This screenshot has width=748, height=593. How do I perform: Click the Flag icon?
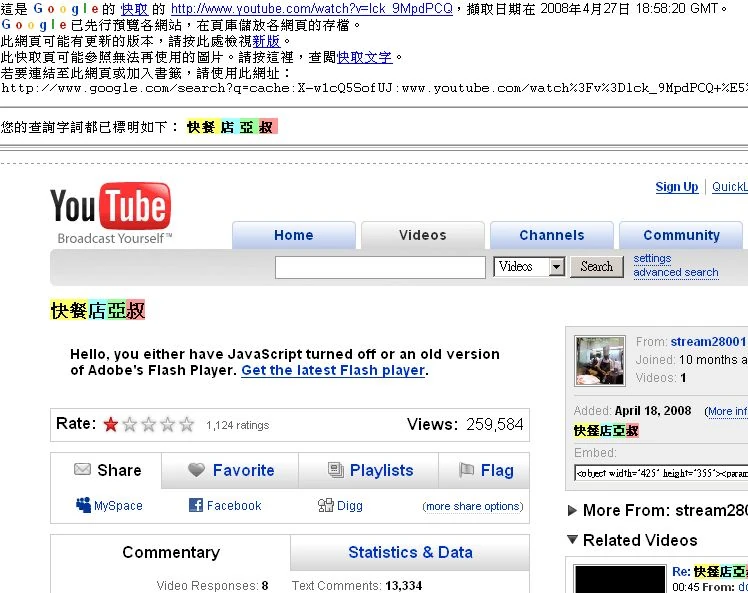click(466, 470)
